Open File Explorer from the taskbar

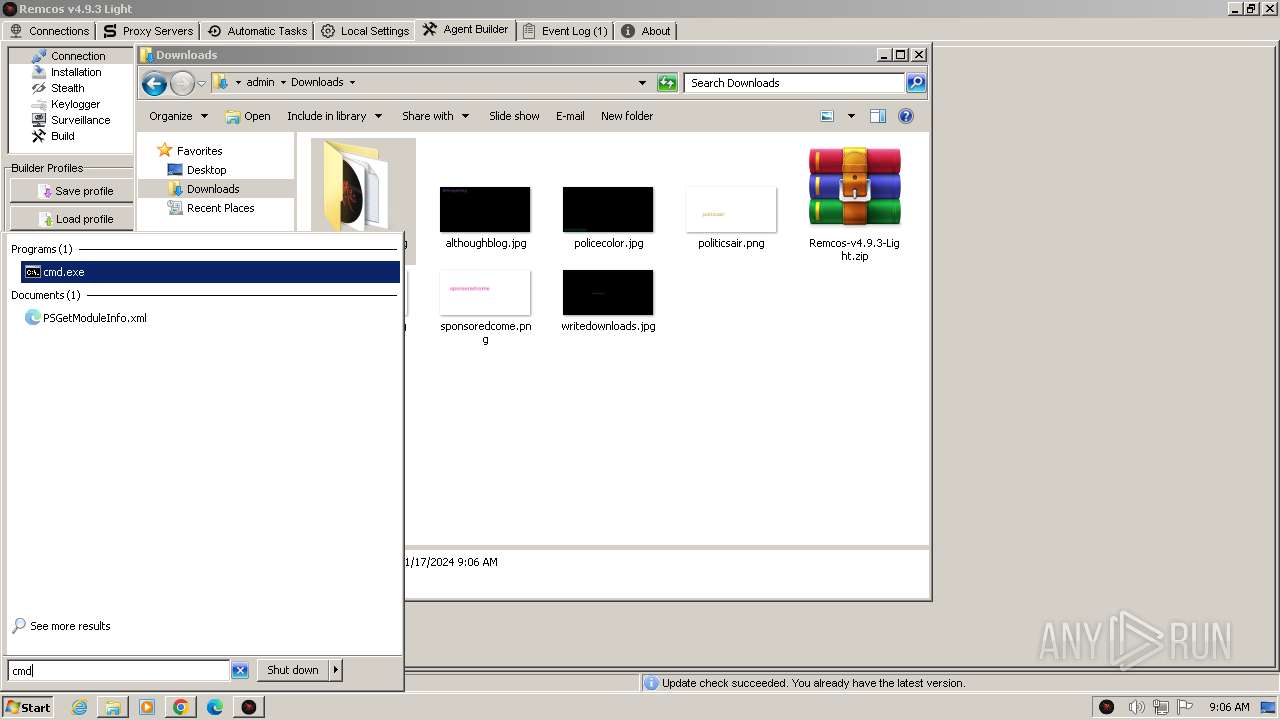pos(113,707)
